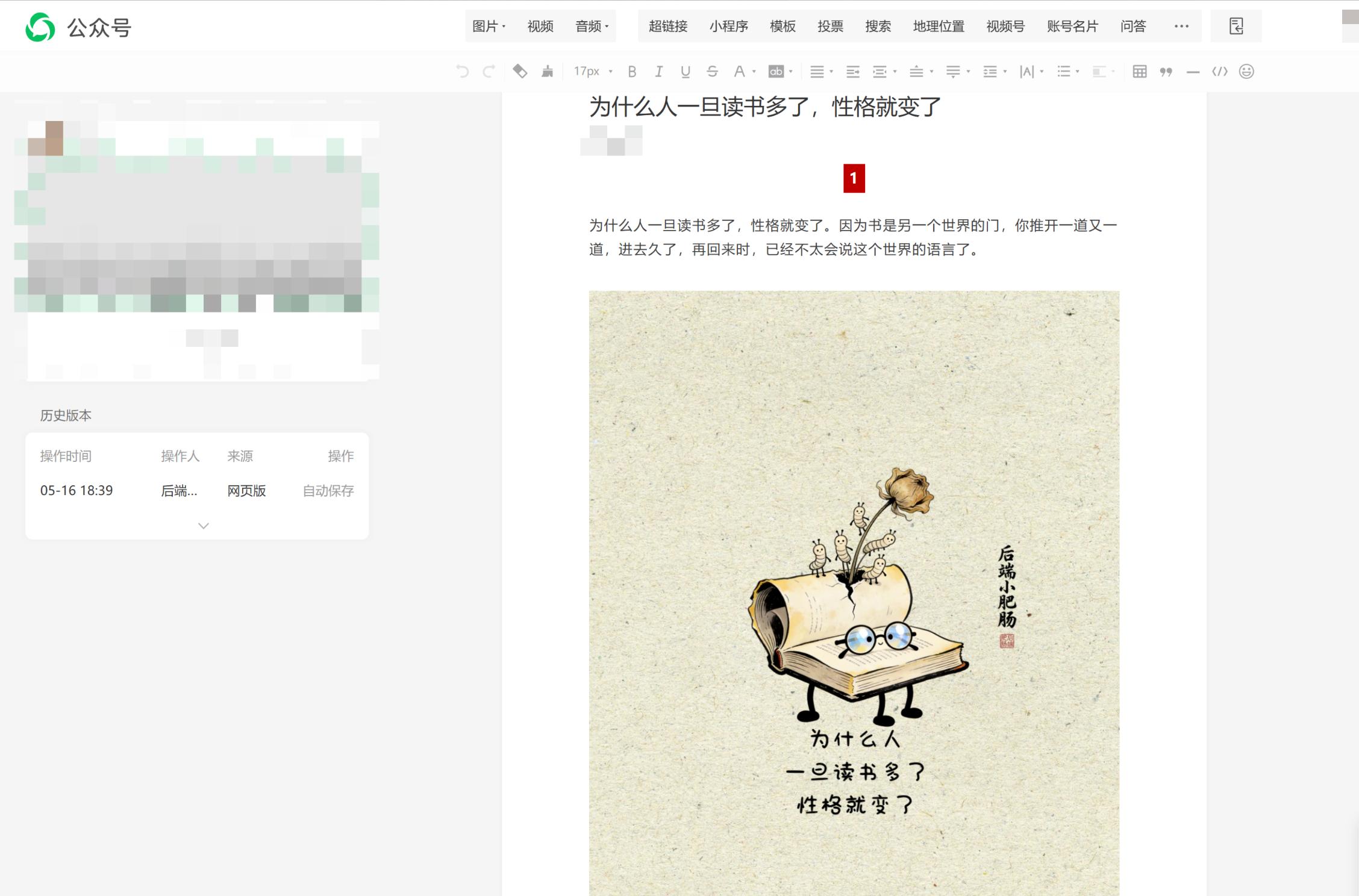
Task: Click the 问答 insert option
Action: click(1133, 26)
